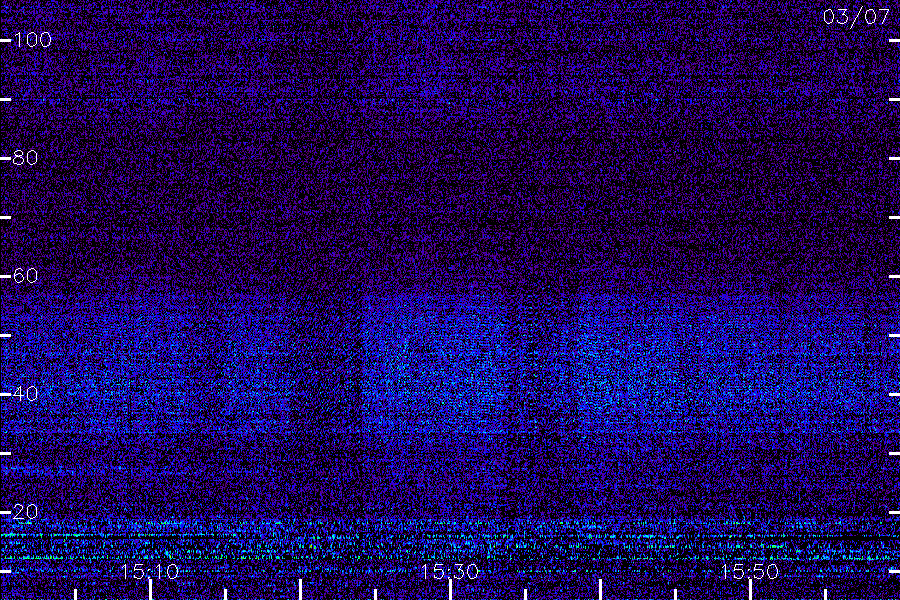This screenshot has width=900, height=600.
Task: Click the 20 frequency axis label
Action: coord(25,512)
